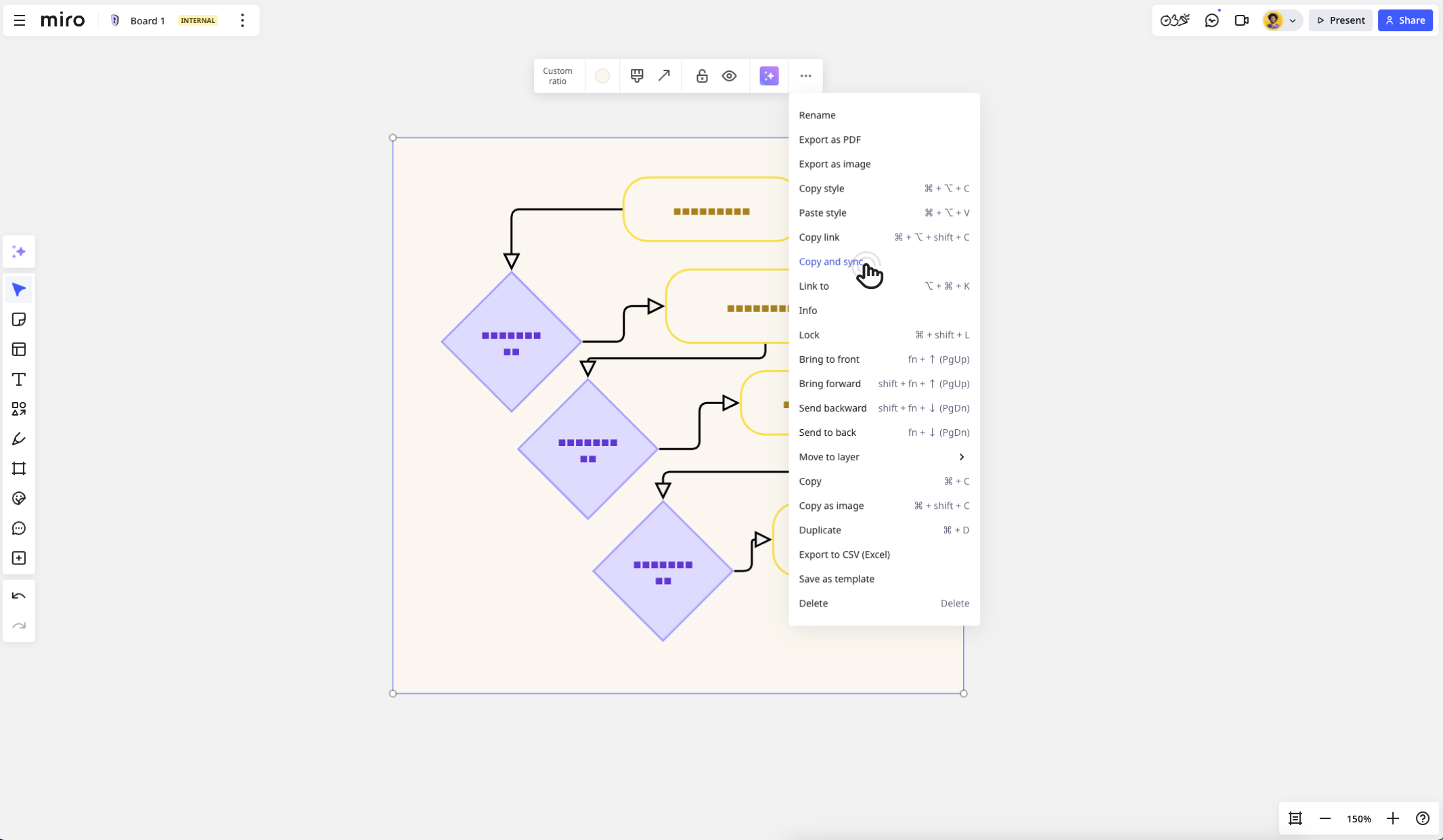
Task: Select the Frame tool
Action: (x=19, y=468)
